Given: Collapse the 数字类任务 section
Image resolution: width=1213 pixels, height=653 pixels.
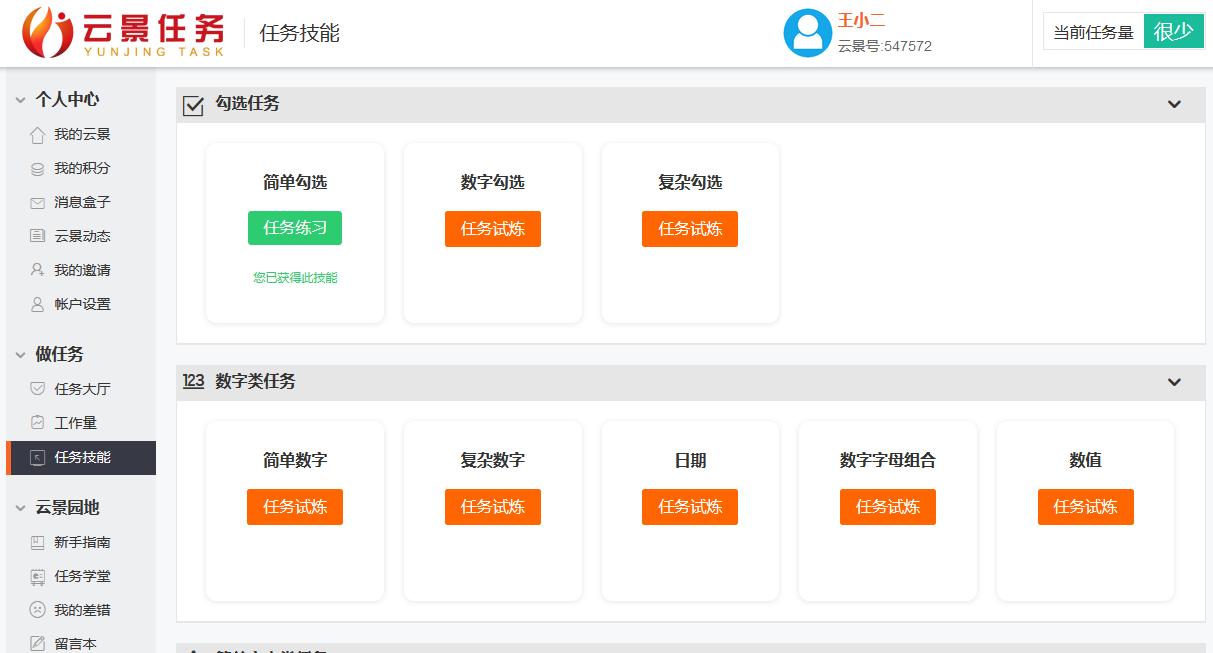Looking at the screenshot, I should click(1175, 382).
